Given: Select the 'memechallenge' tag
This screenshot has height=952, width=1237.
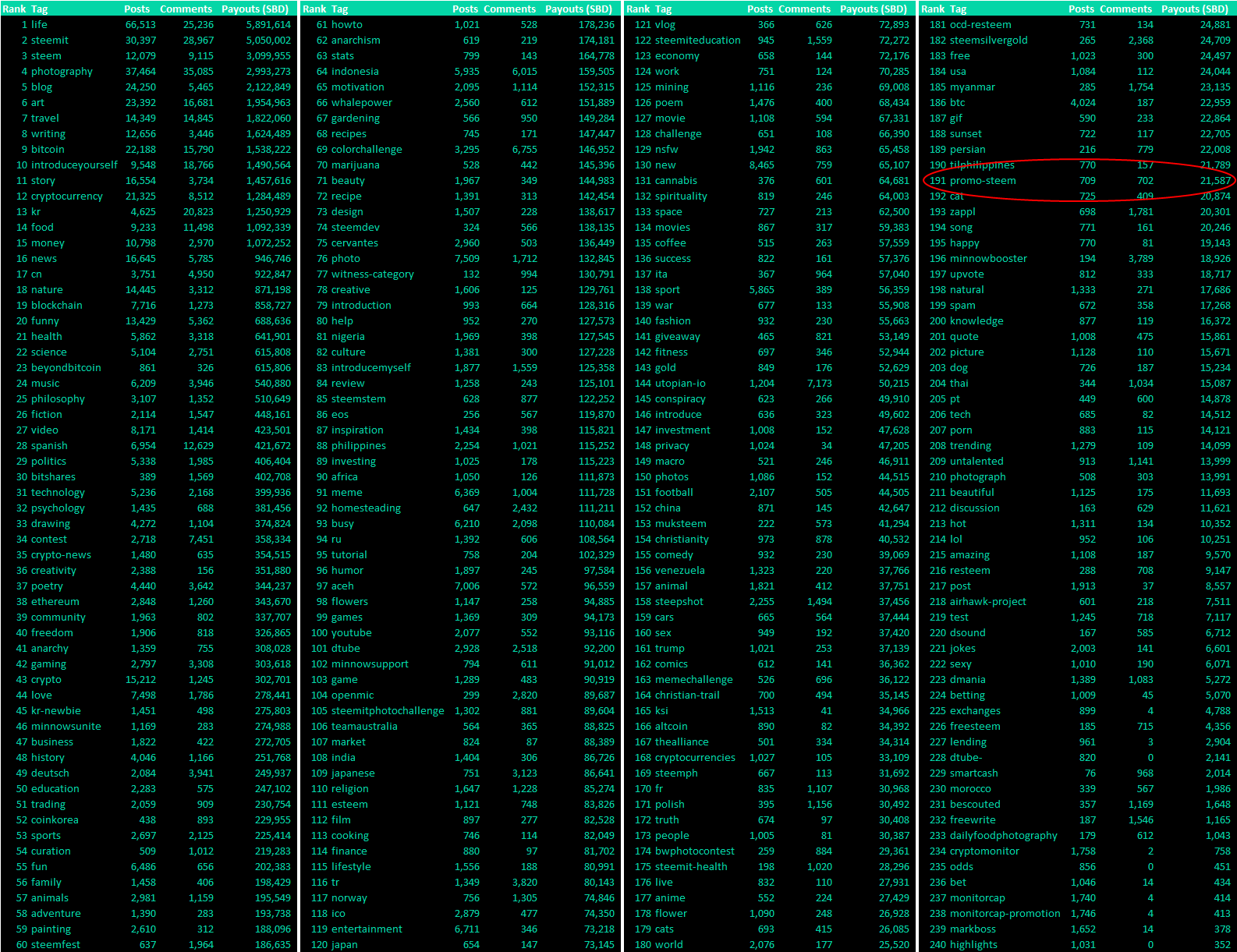Looking at the screenshot, I should (694, 679).
